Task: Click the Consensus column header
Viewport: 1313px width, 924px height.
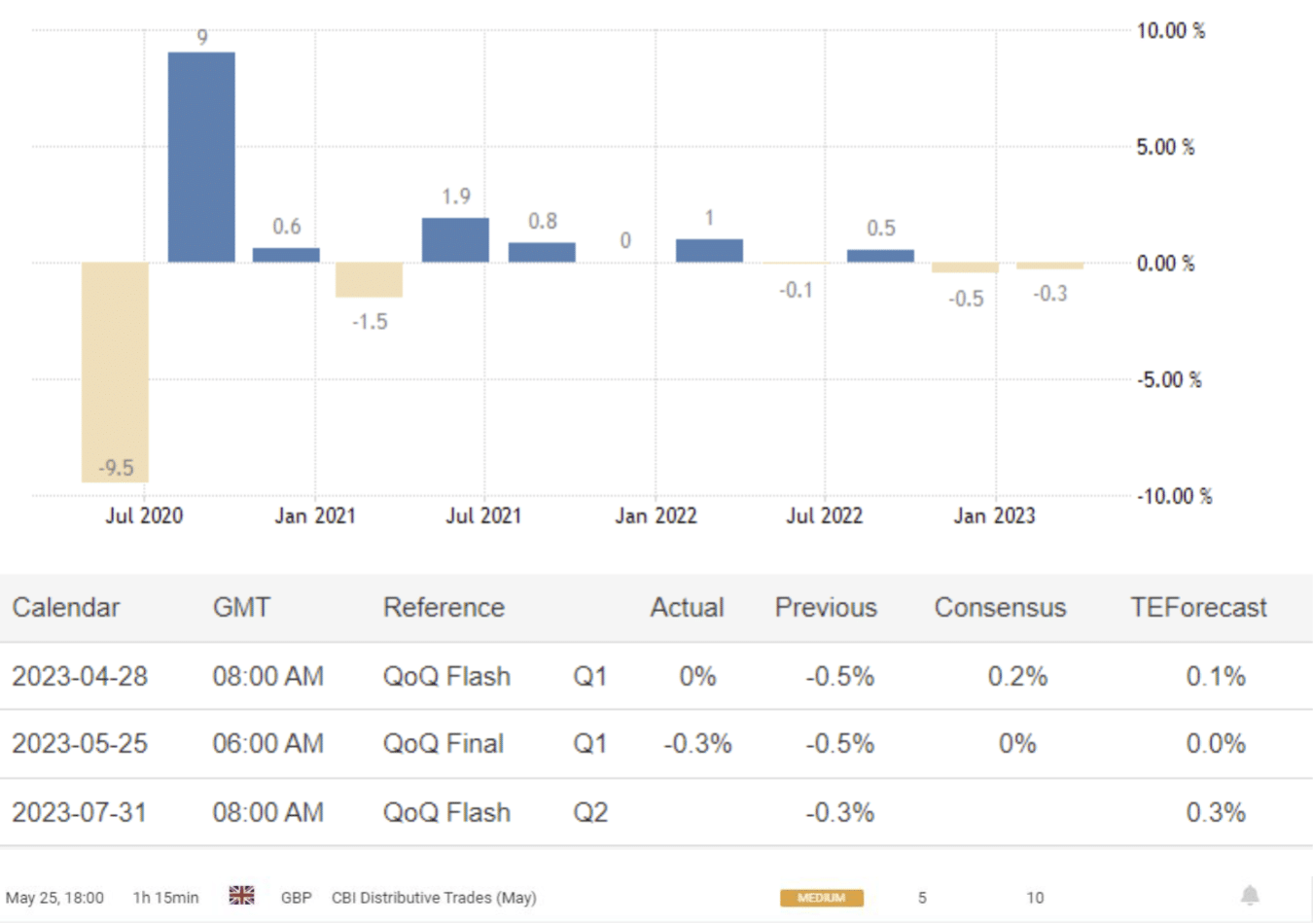Action: (x=1000, y=608)
